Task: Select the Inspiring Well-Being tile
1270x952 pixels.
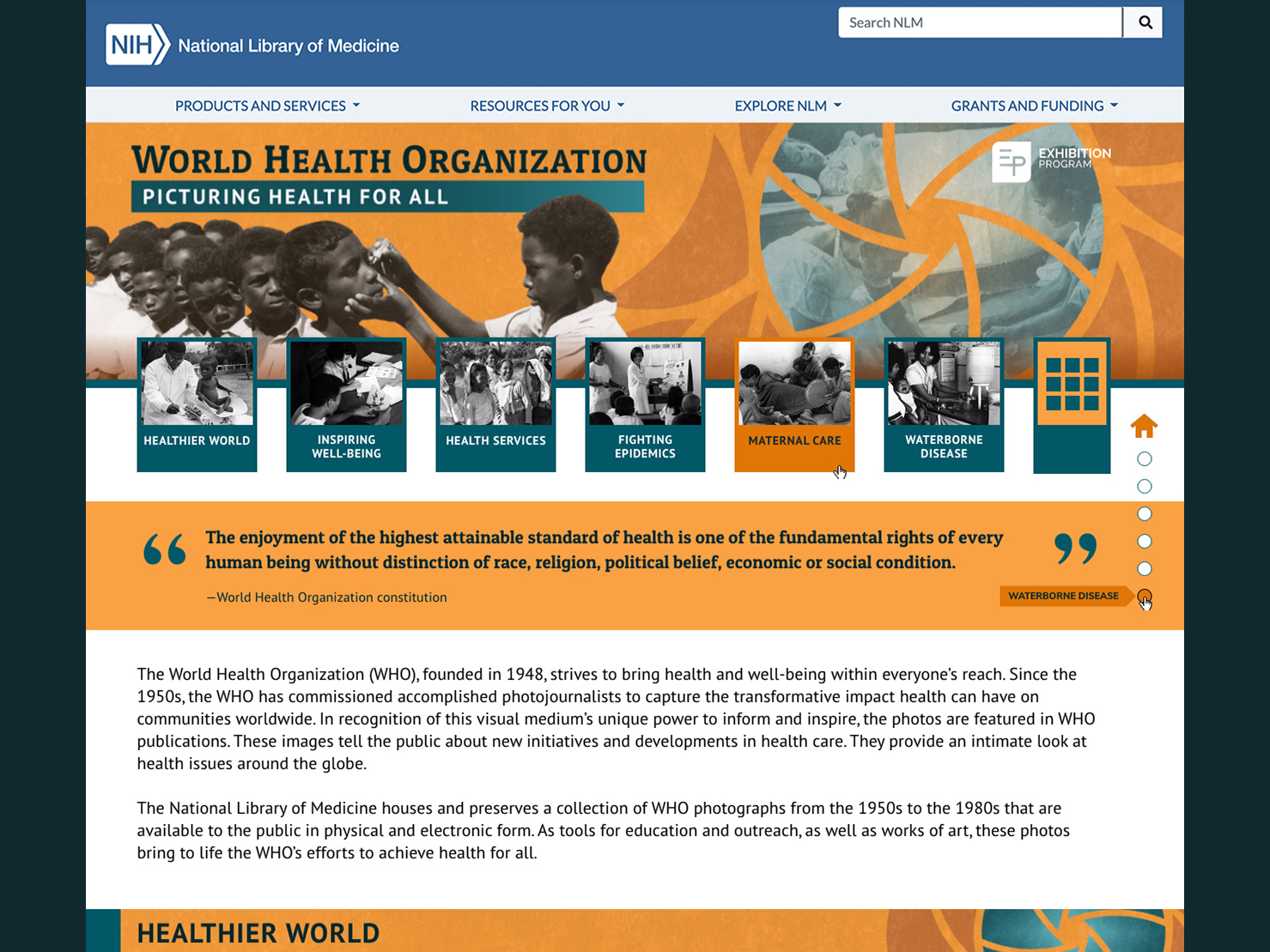Action: click(346, 404)
